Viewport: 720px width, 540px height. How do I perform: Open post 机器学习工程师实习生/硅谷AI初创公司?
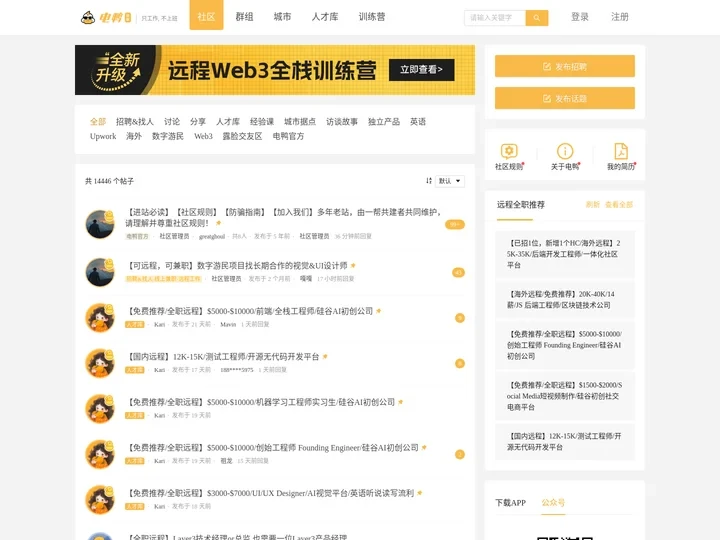tap(260, 402)
